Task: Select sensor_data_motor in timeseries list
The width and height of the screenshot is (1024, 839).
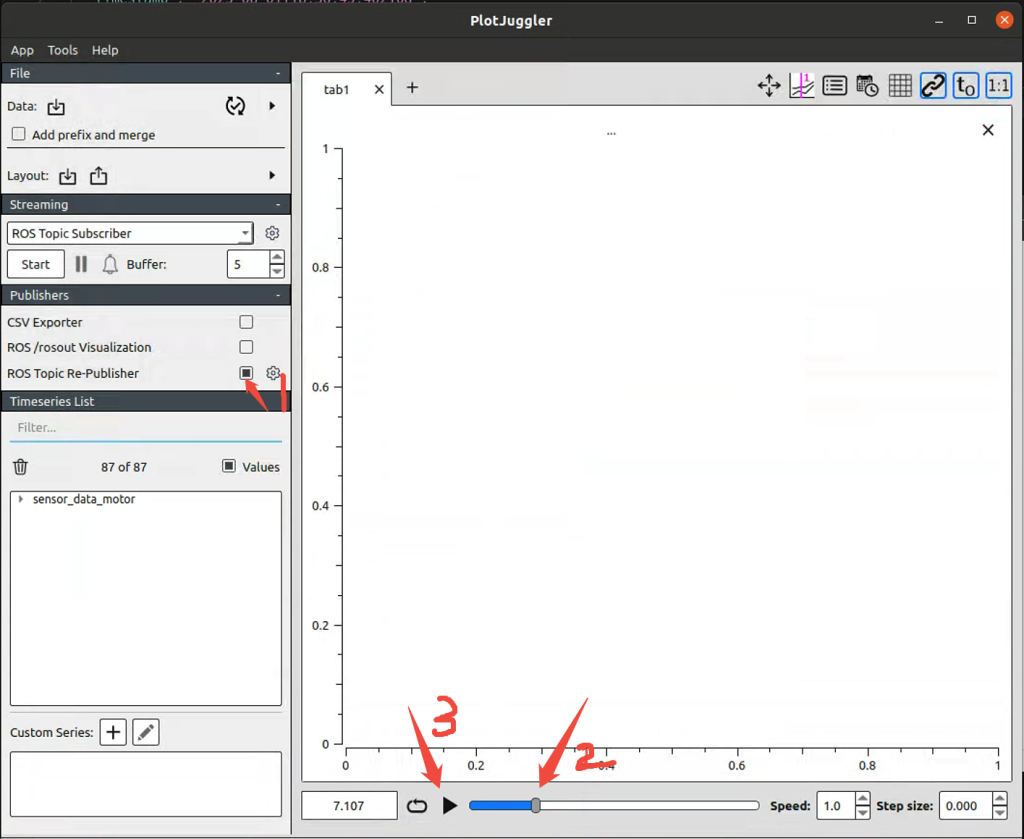Action: (84, 499)
